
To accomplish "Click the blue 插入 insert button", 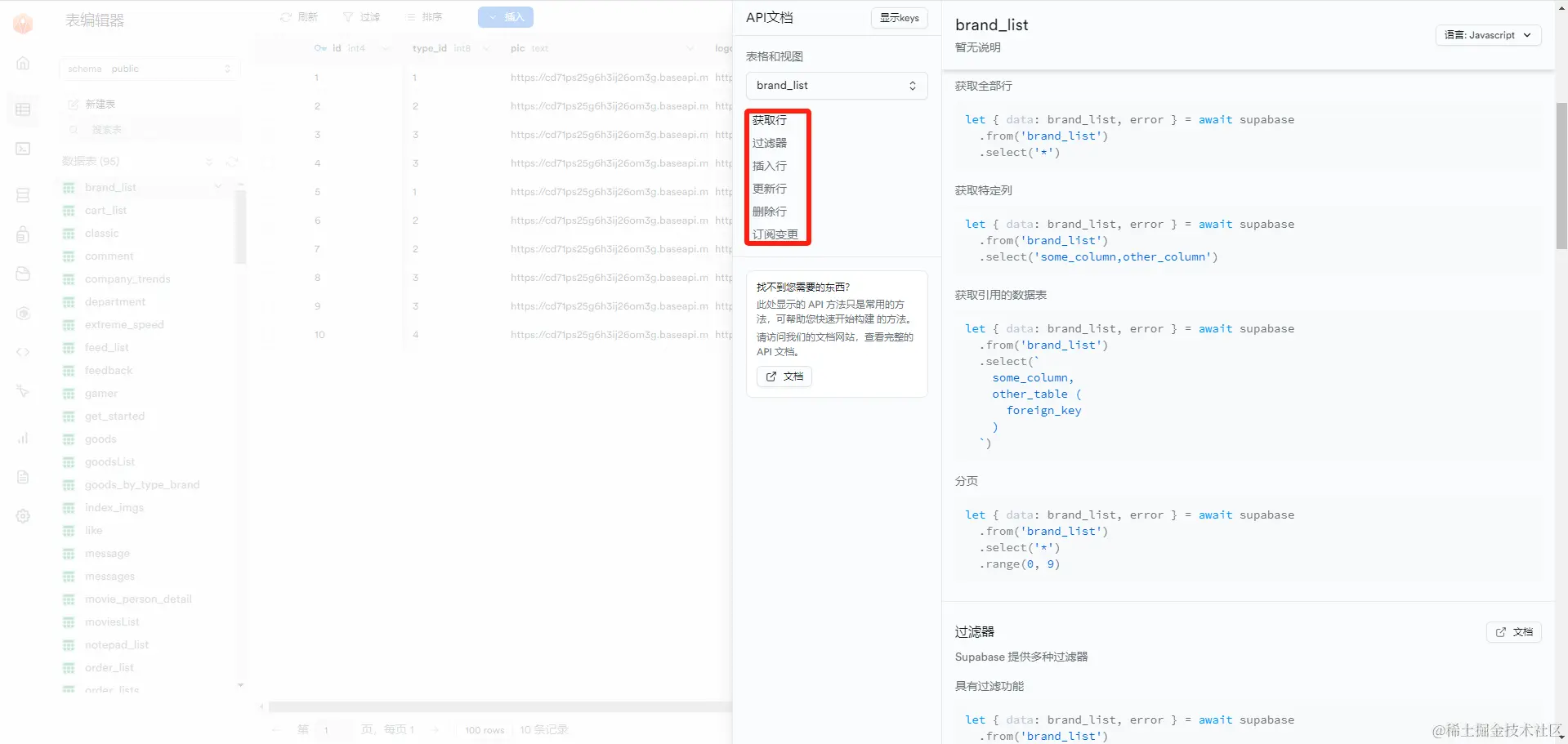I will click(506, 17).
